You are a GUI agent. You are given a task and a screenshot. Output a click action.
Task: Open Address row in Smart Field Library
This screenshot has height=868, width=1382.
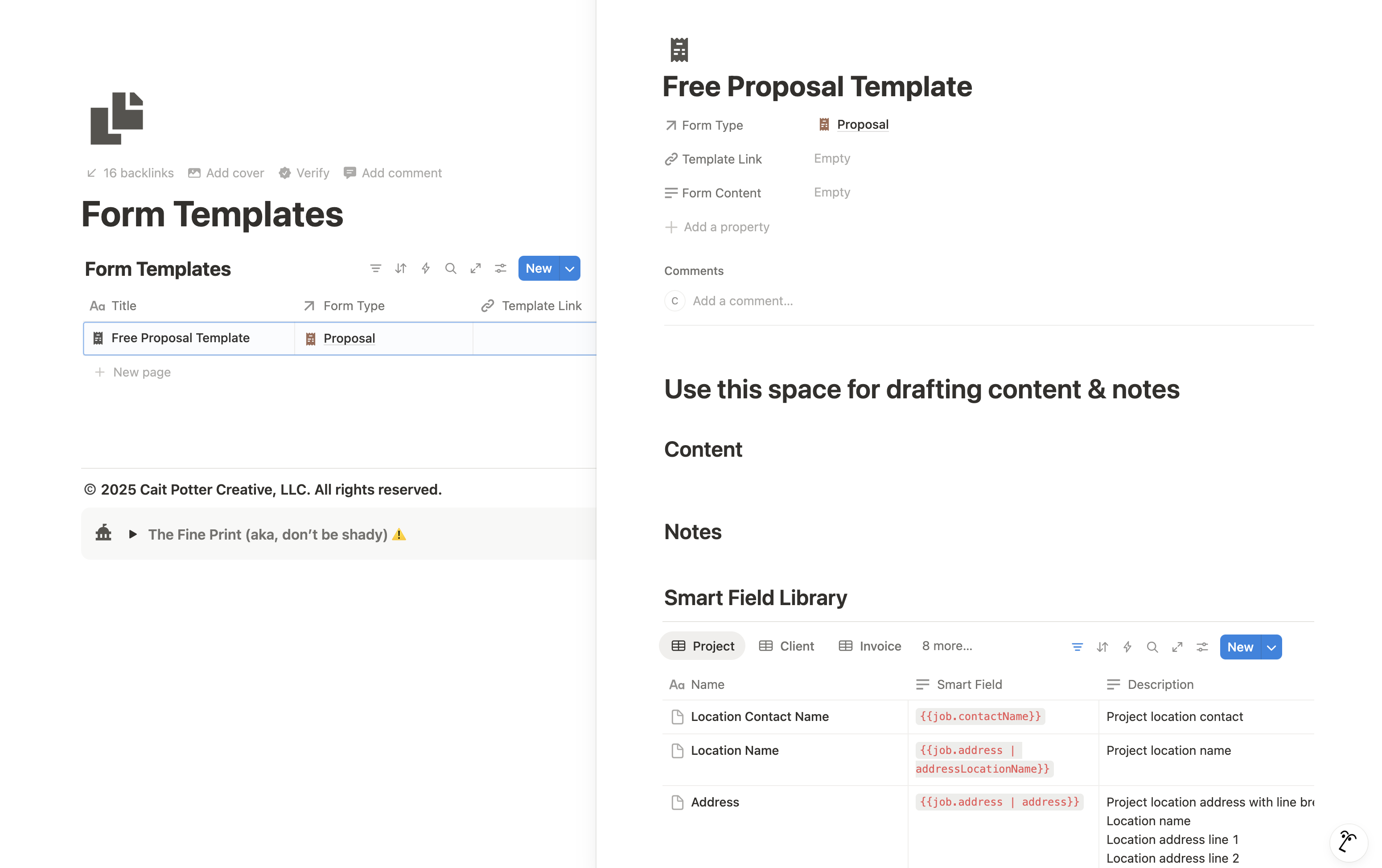715,802
